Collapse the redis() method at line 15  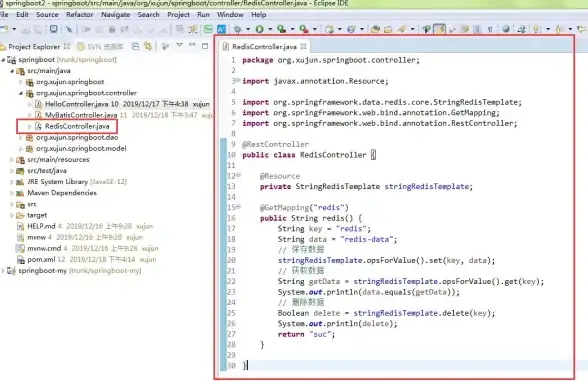pos(238,207)
